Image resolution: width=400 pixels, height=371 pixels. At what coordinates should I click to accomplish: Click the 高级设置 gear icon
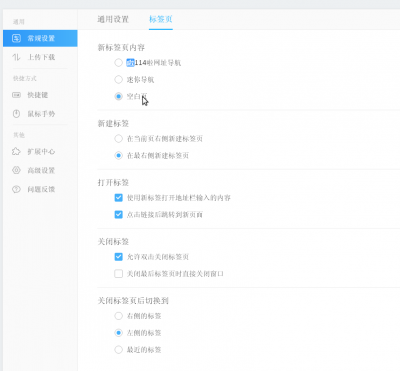click(16, 170)
